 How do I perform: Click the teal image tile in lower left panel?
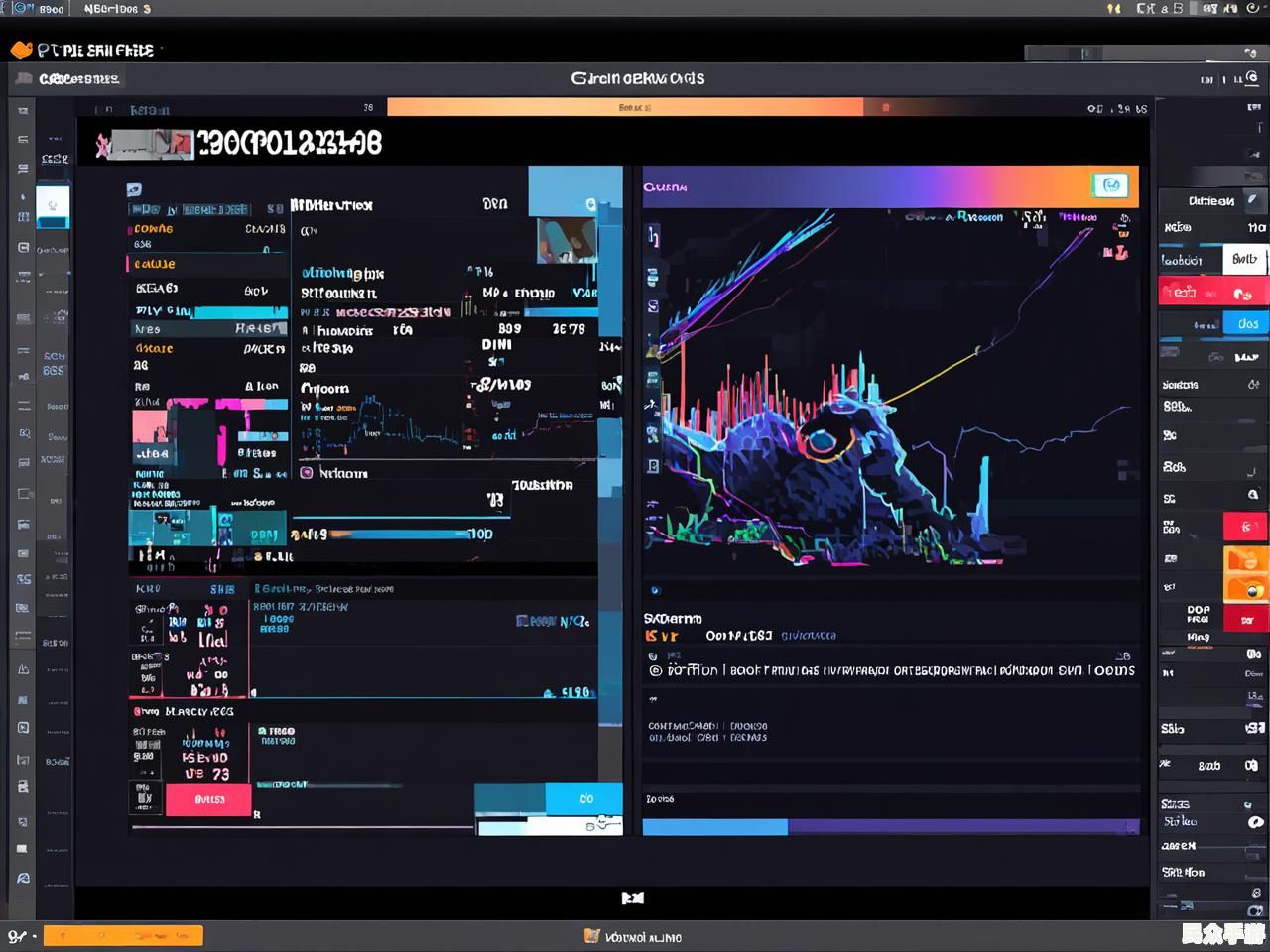point(206,527)
